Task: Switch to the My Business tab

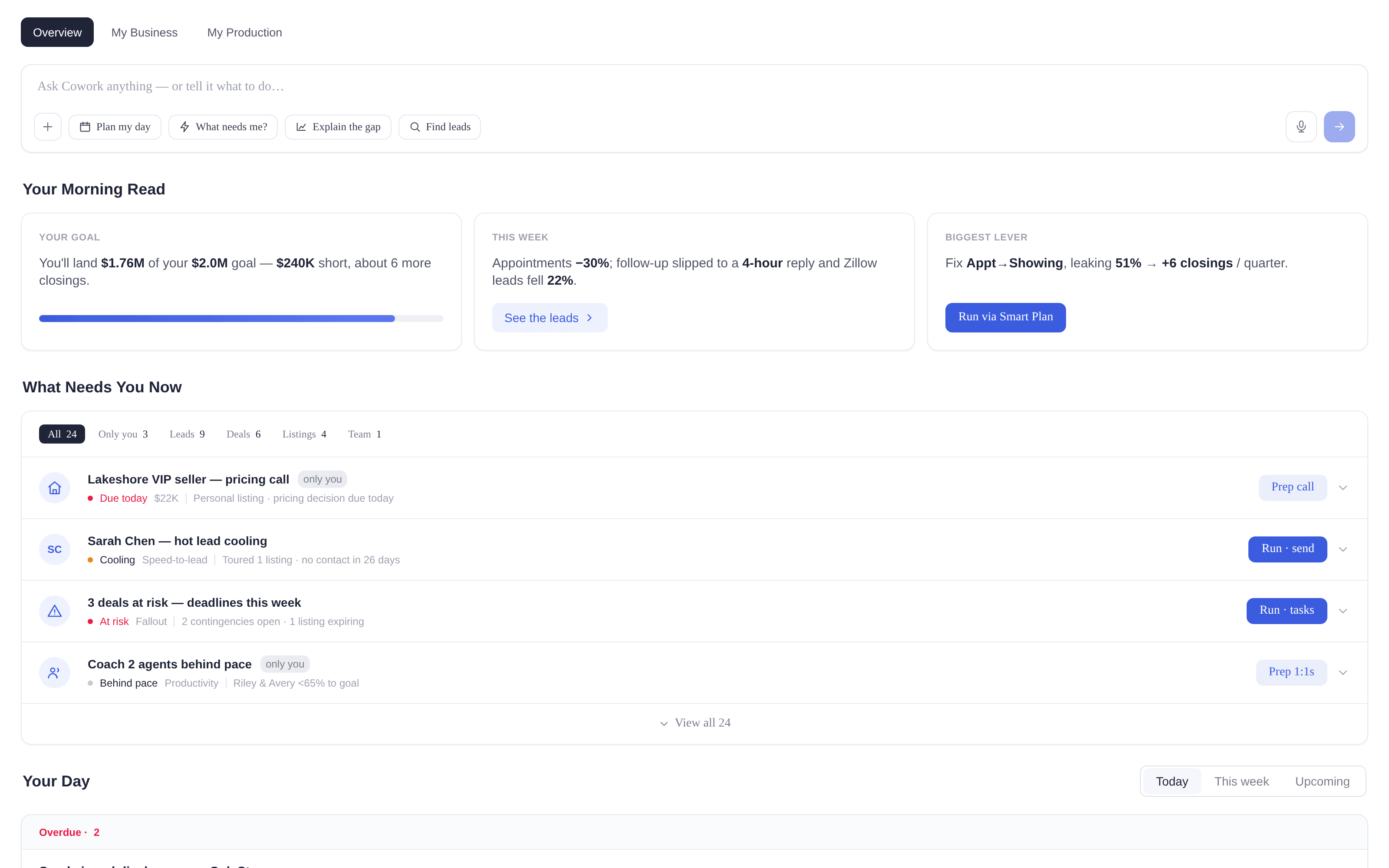Action: coord(145,32)
